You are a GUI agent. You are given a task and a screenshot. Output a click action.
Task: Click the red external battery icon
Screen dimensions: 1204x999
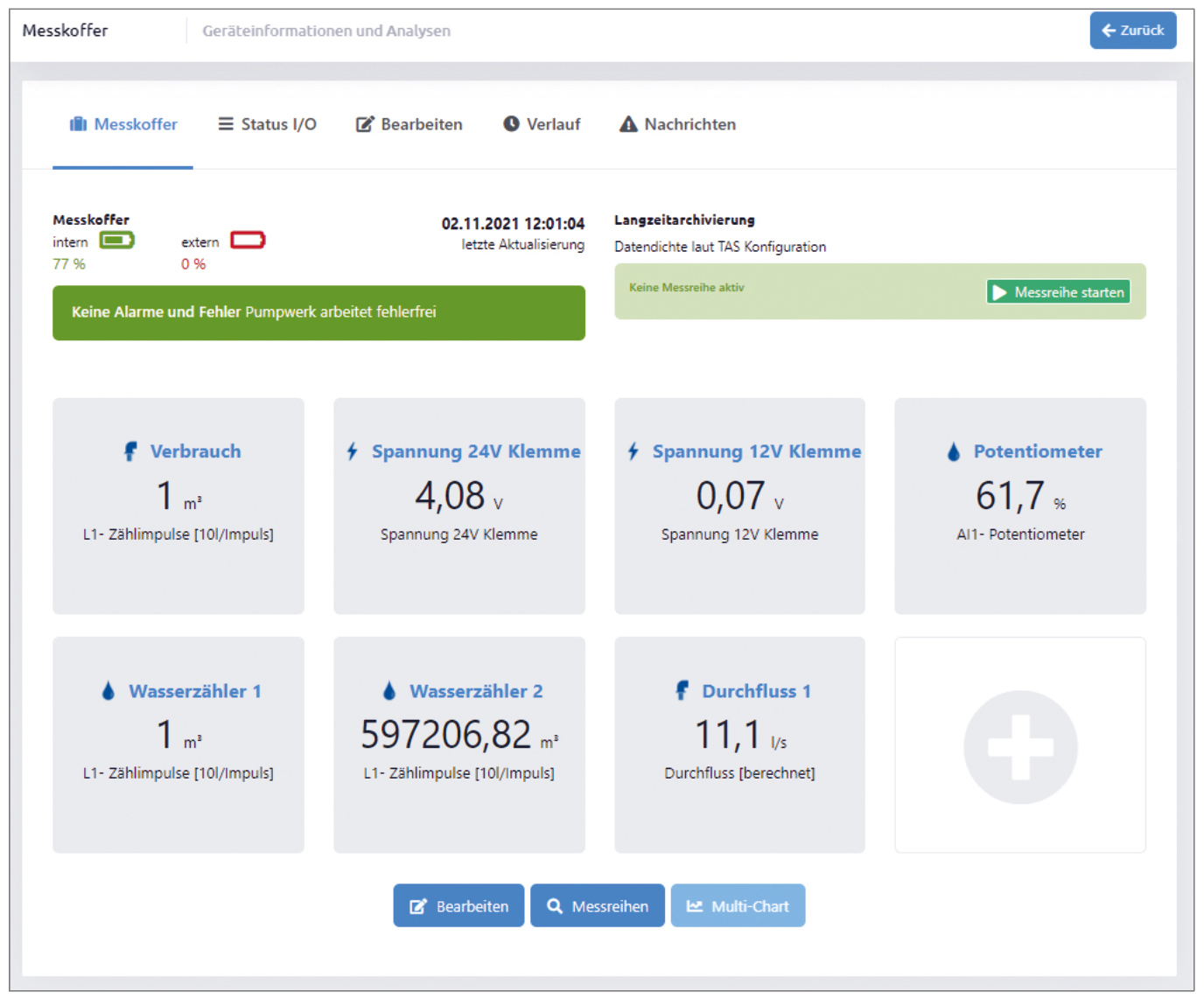[x=248, y=241]
